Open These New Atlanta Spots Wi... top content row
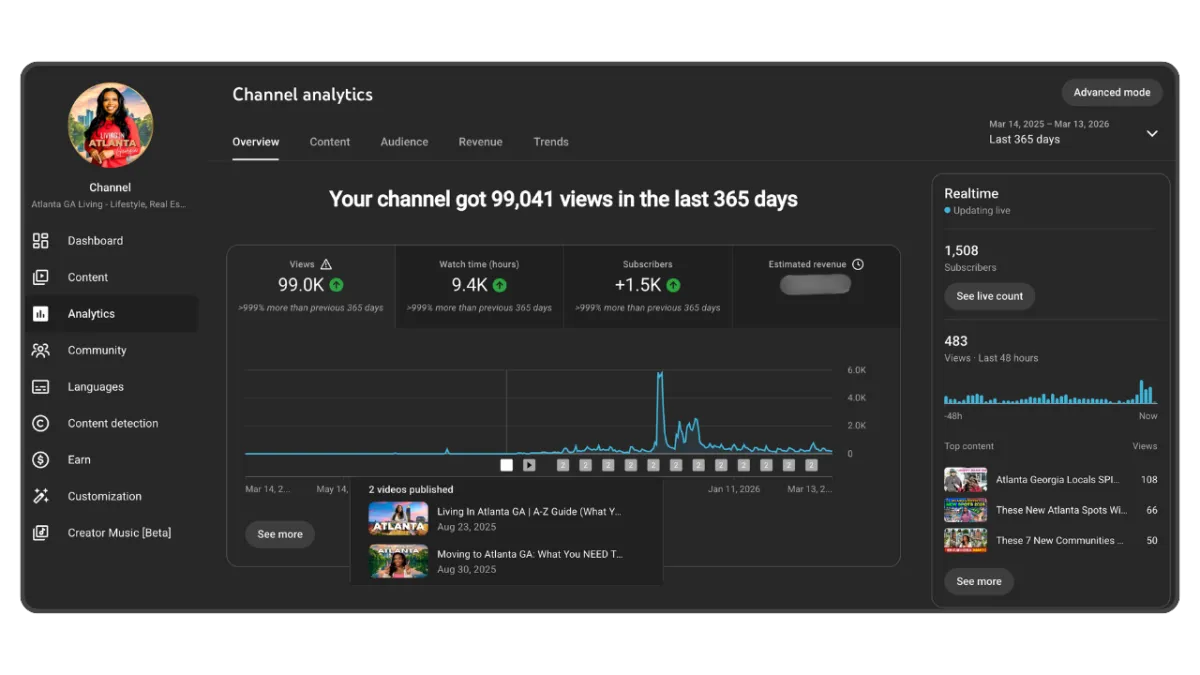Image resolution: width=1200 pixels, height=675 pixels. point(1051,510)
